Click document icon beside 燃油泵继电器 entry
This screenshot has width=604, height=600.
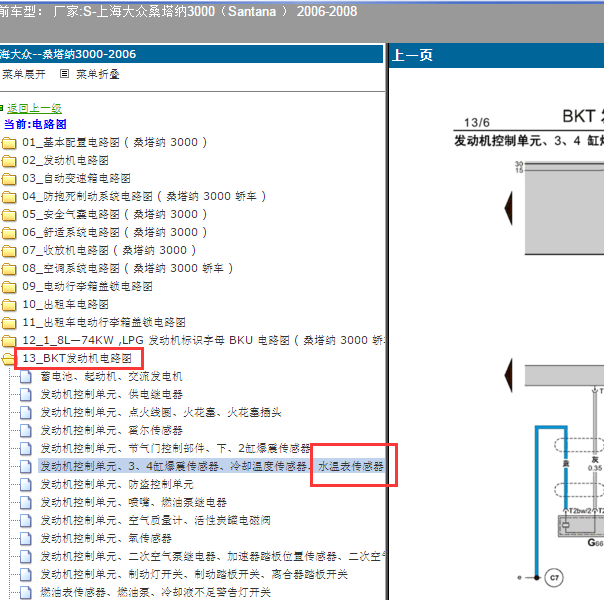coord(26,503)
